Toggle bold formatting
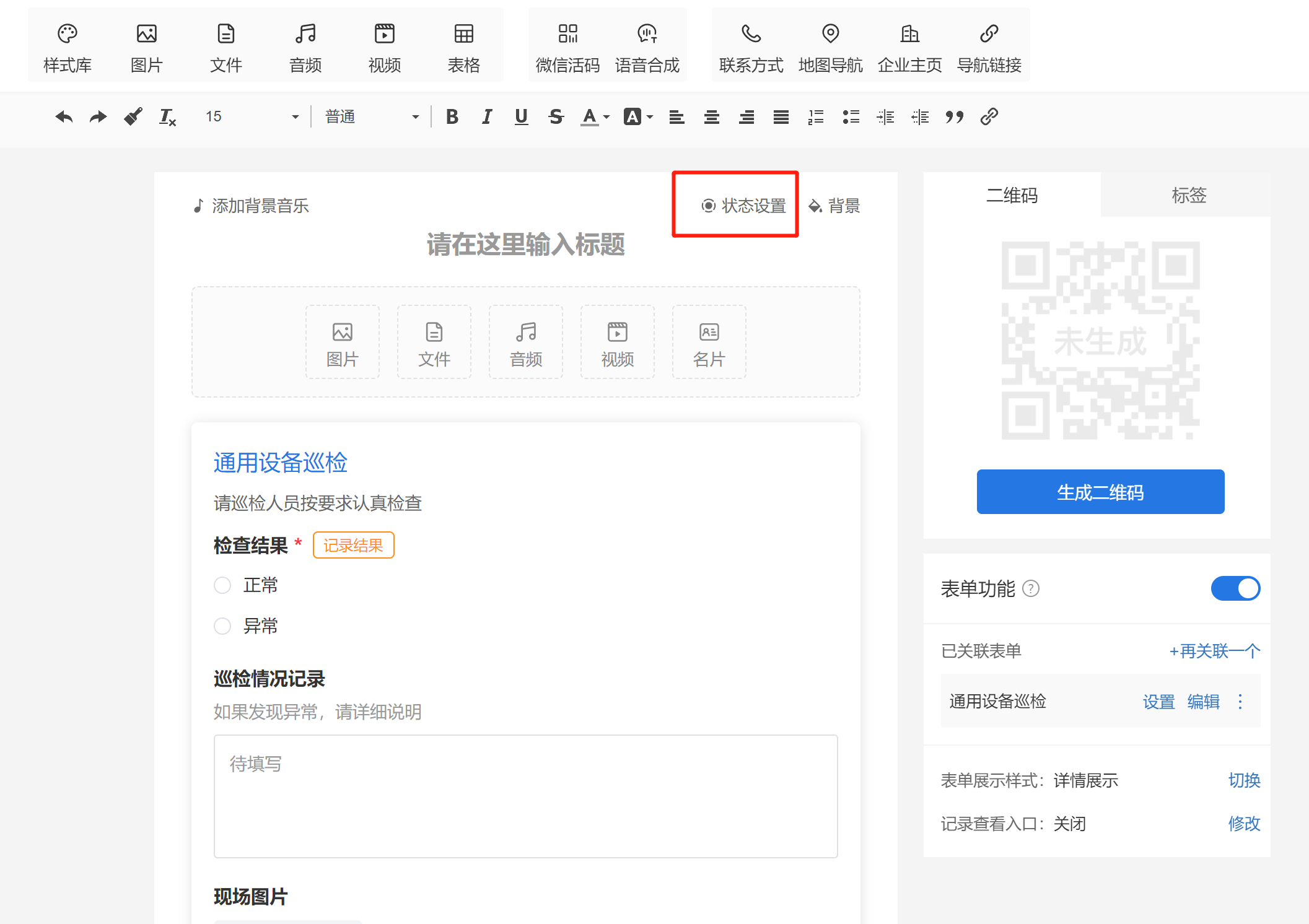The height and width of the screenshot is (924, 1309). [452, 116]
